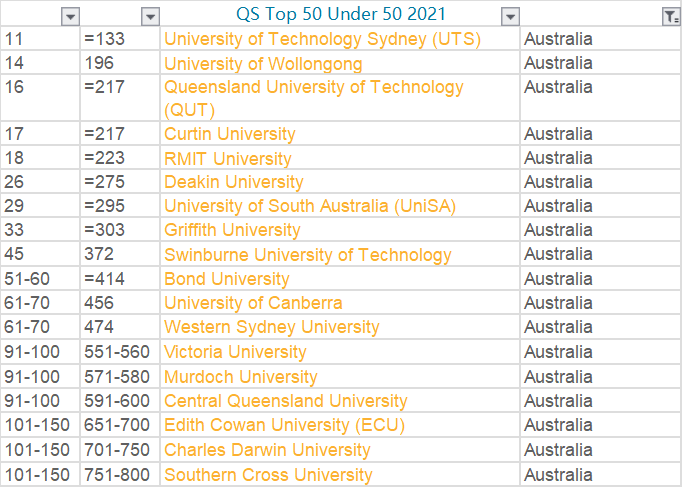This screenshot has height=487, width=682.
Task: Click the University of Canberra link
Action: click(253, 303)
